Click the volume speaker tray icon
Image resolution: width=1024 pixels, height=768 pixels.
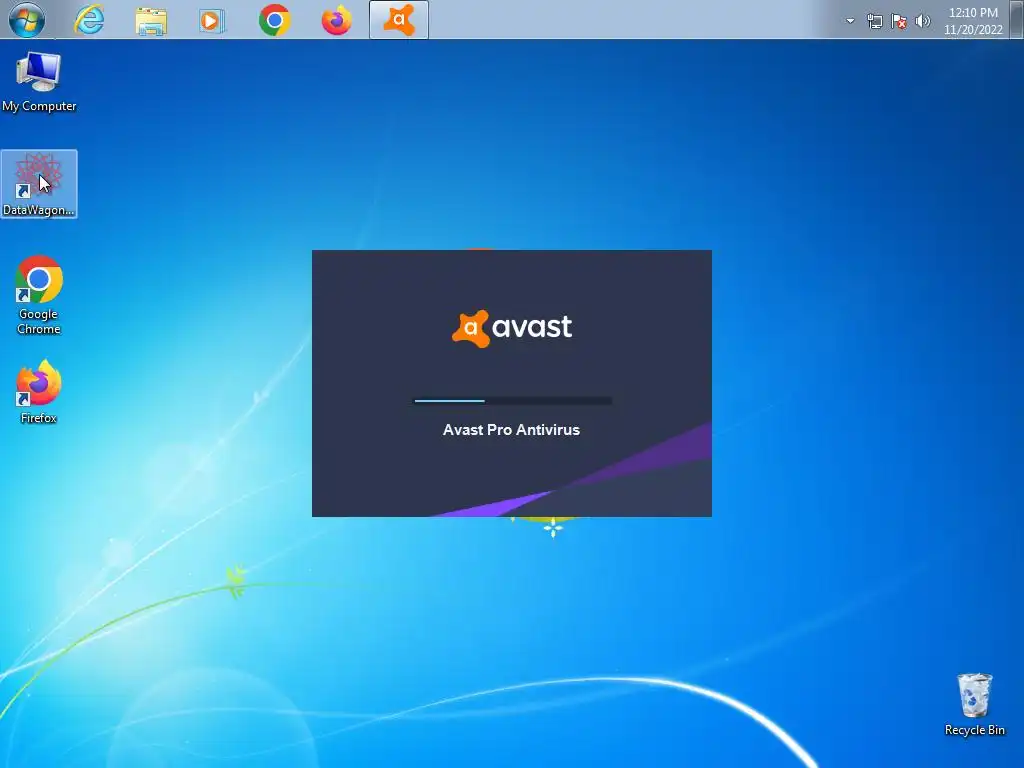click(923, 22)
